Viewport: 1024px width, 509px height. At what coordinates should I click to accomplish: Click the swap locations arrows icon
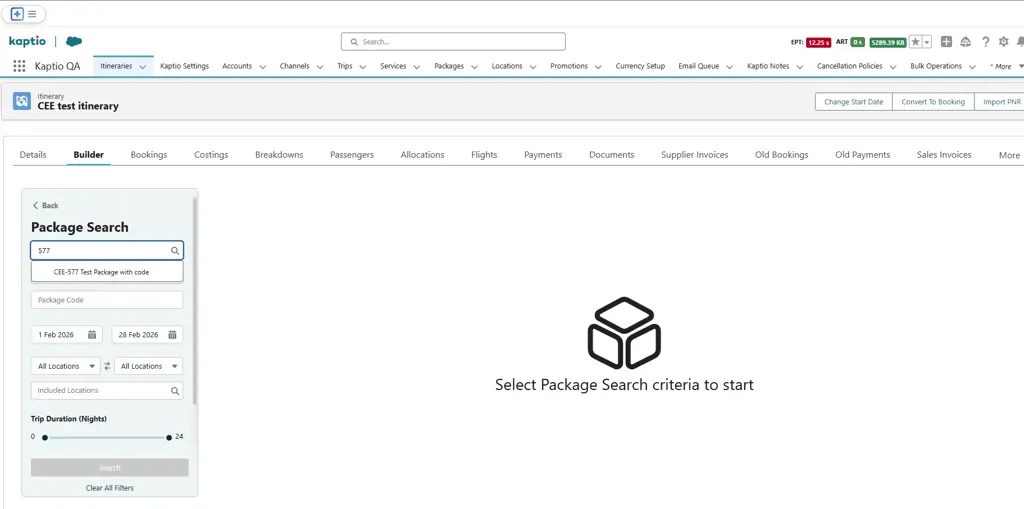pos(107,366)
